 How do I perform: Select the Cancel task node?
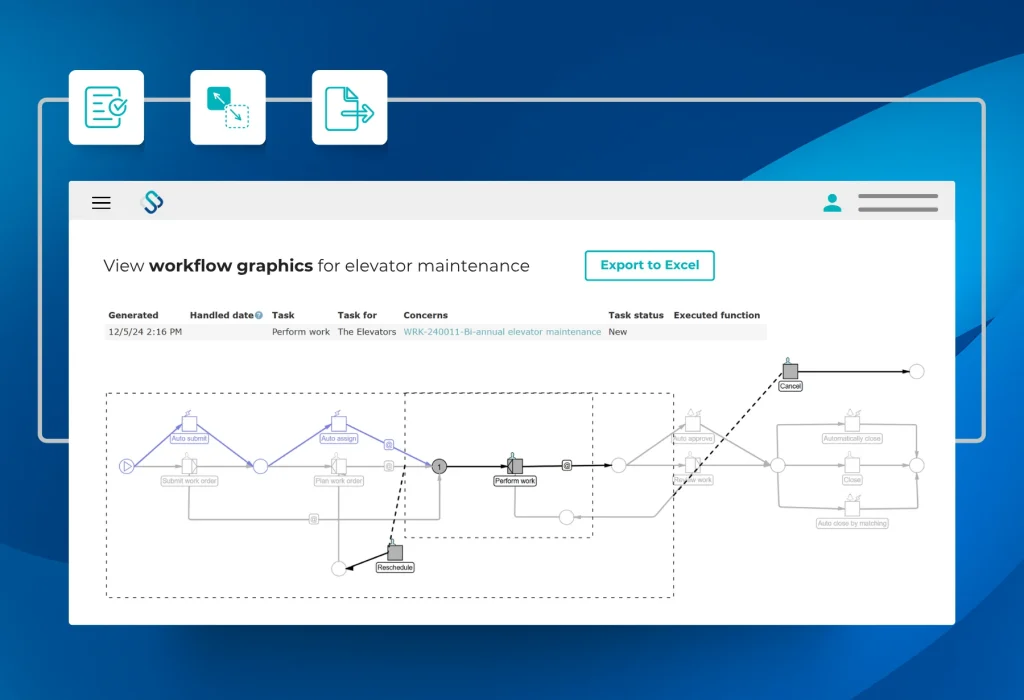pos(790,372)
